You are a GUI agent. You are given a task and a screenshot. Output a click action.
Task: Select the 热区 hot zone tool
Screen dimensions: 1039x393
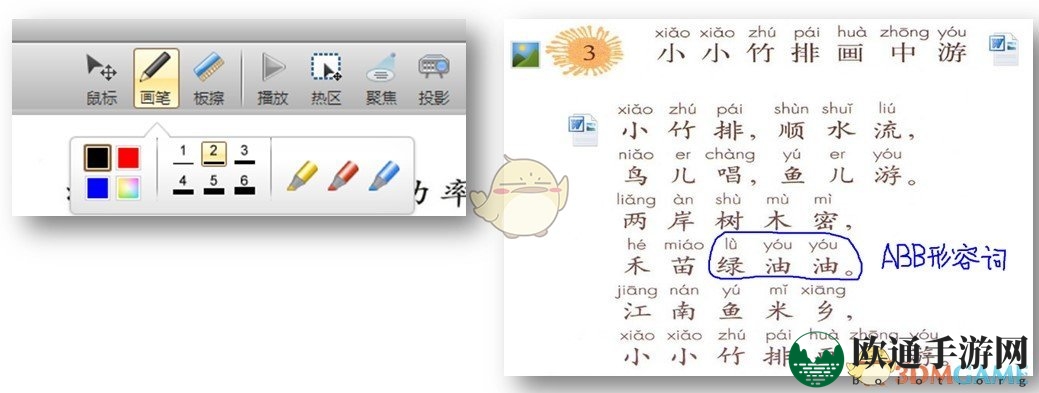tap(326, 79)
